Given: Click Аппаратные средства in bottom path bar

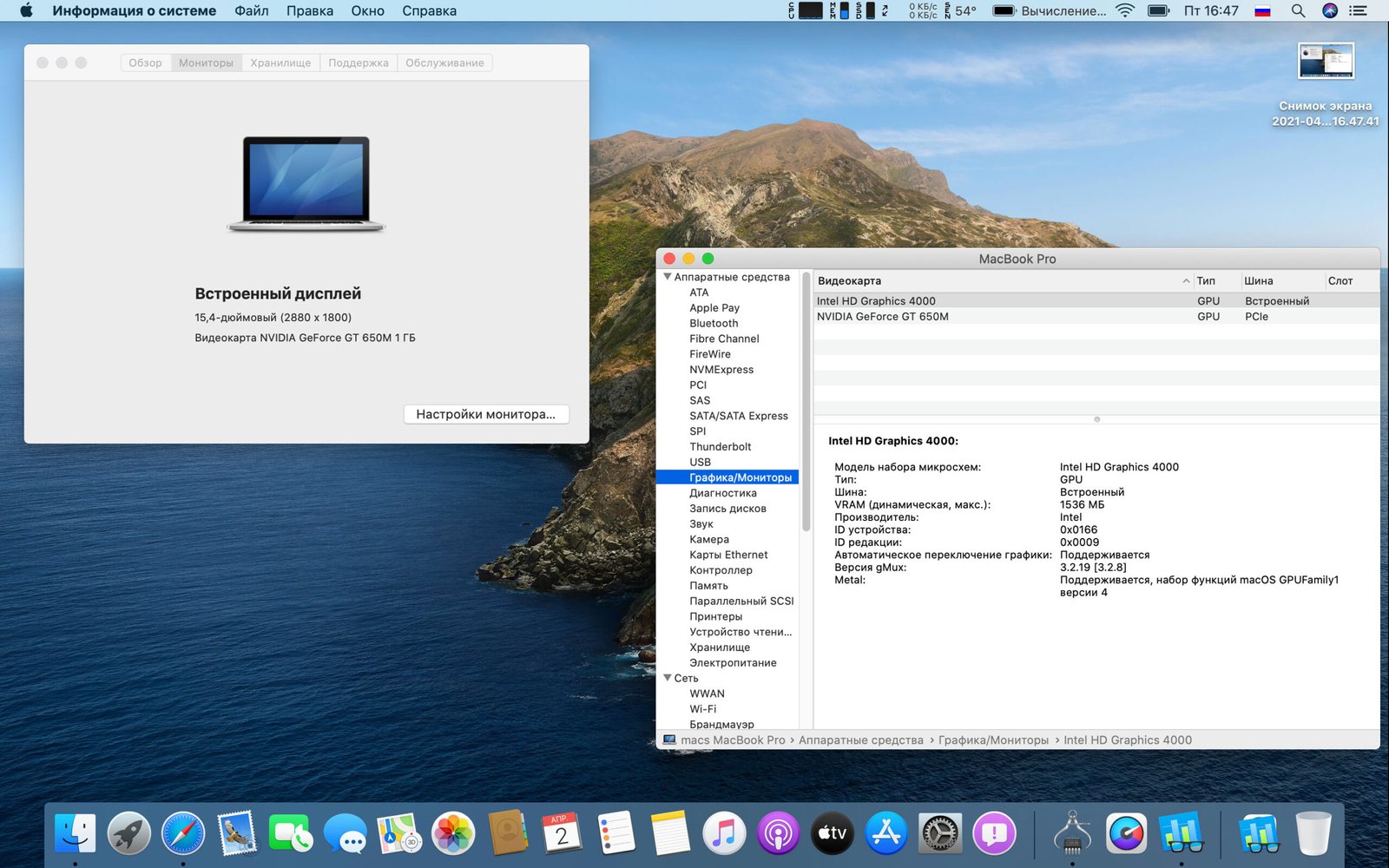Looking at the screenshot, I should (861, 740).
